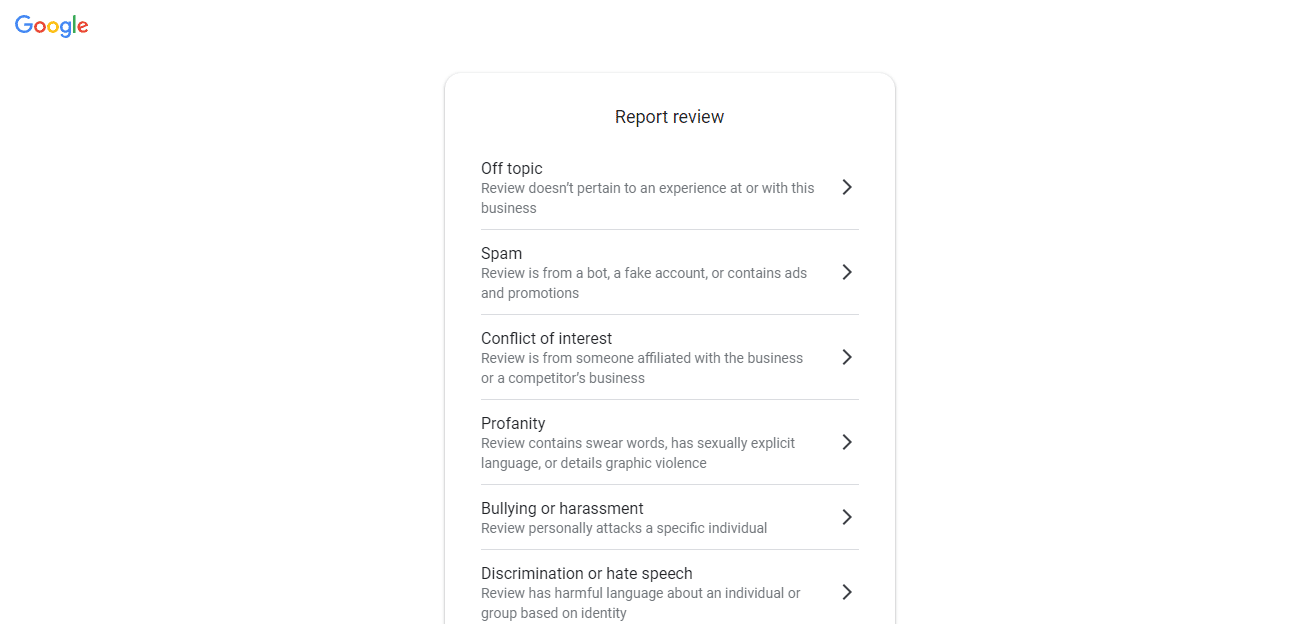Select the Conflict of interest option
Screen dimensions: 1300x624
546,338
